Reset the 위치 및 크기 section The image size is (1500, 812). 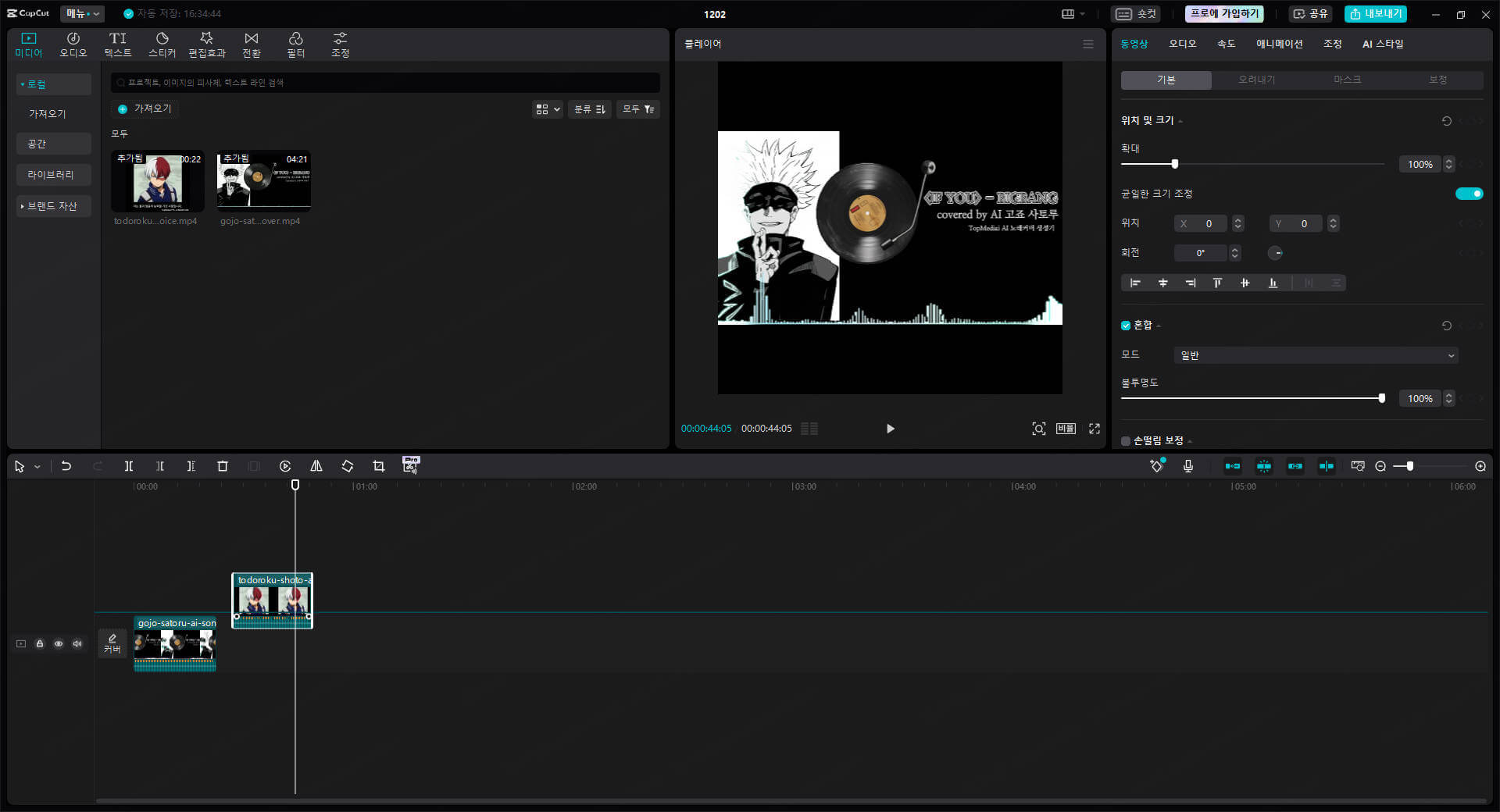click(x=1447, y=121)
